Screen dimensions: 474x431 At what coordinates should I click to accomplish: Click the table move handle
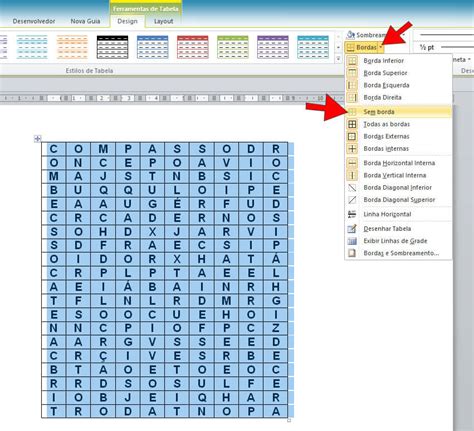37,138
